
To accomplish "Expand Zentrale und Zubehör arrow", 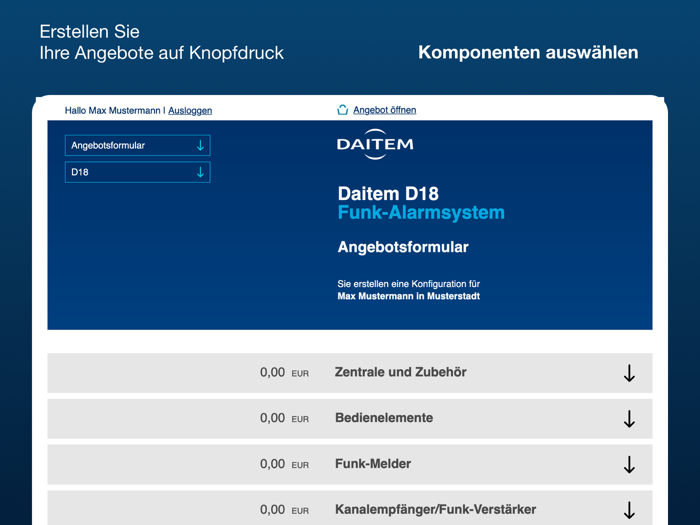I will click(x=629, y=373).
